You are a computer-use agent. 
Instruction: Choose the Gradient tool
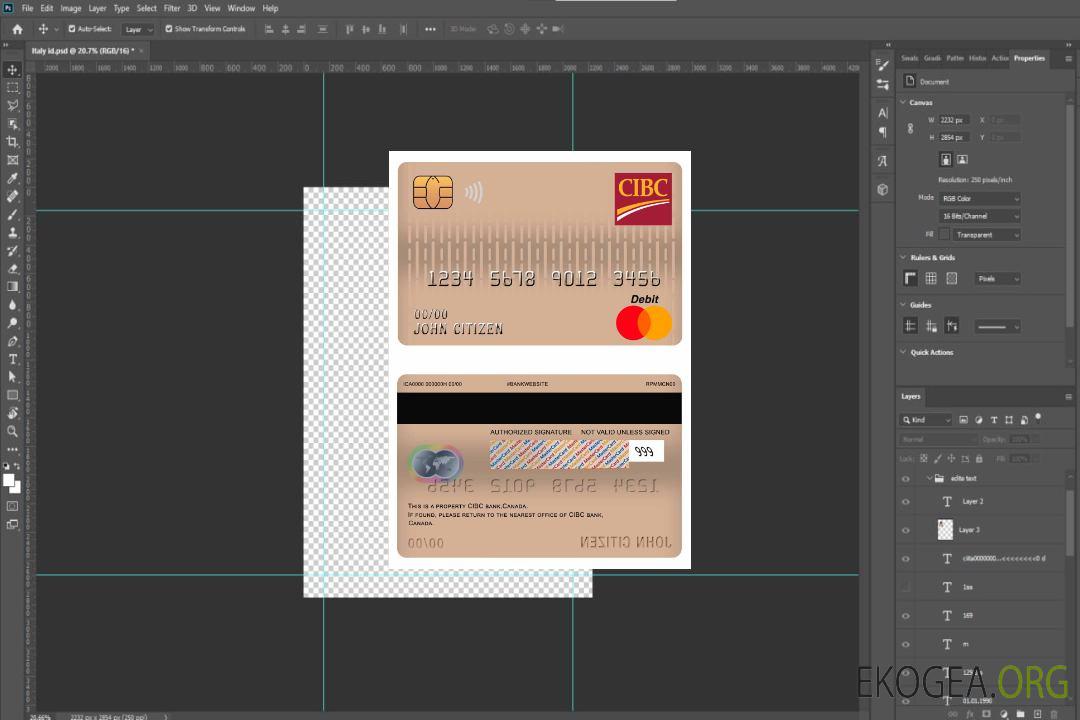click(12, 287)
